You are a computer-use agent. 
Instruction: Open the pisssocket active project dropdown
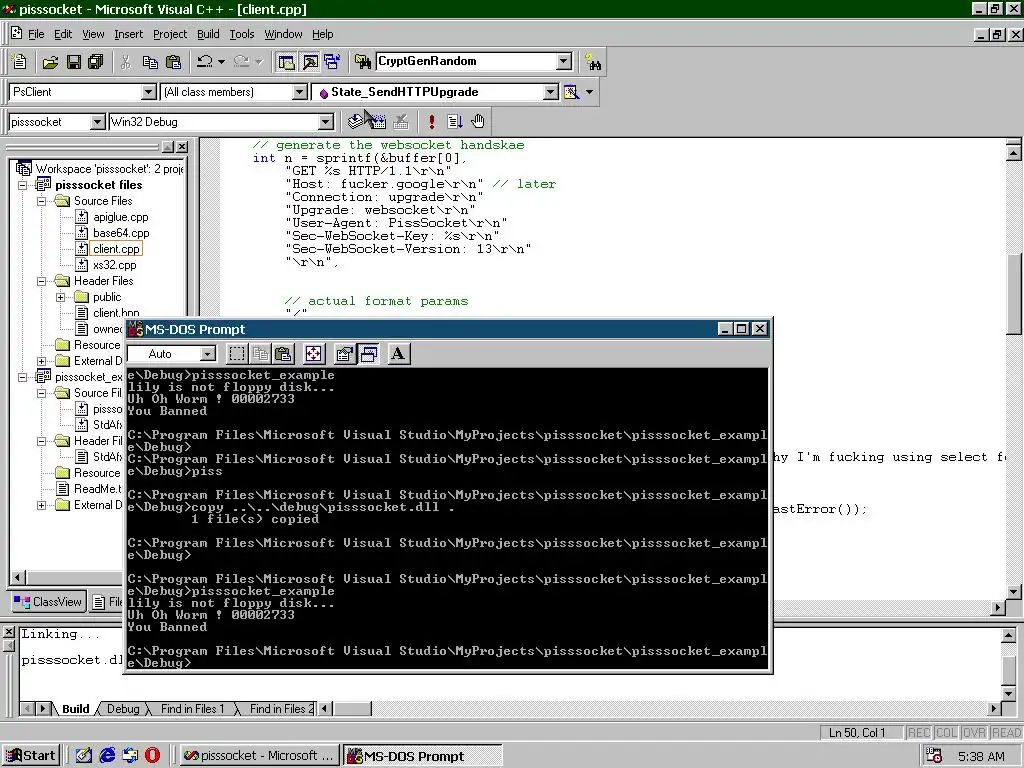coord(97,122)
